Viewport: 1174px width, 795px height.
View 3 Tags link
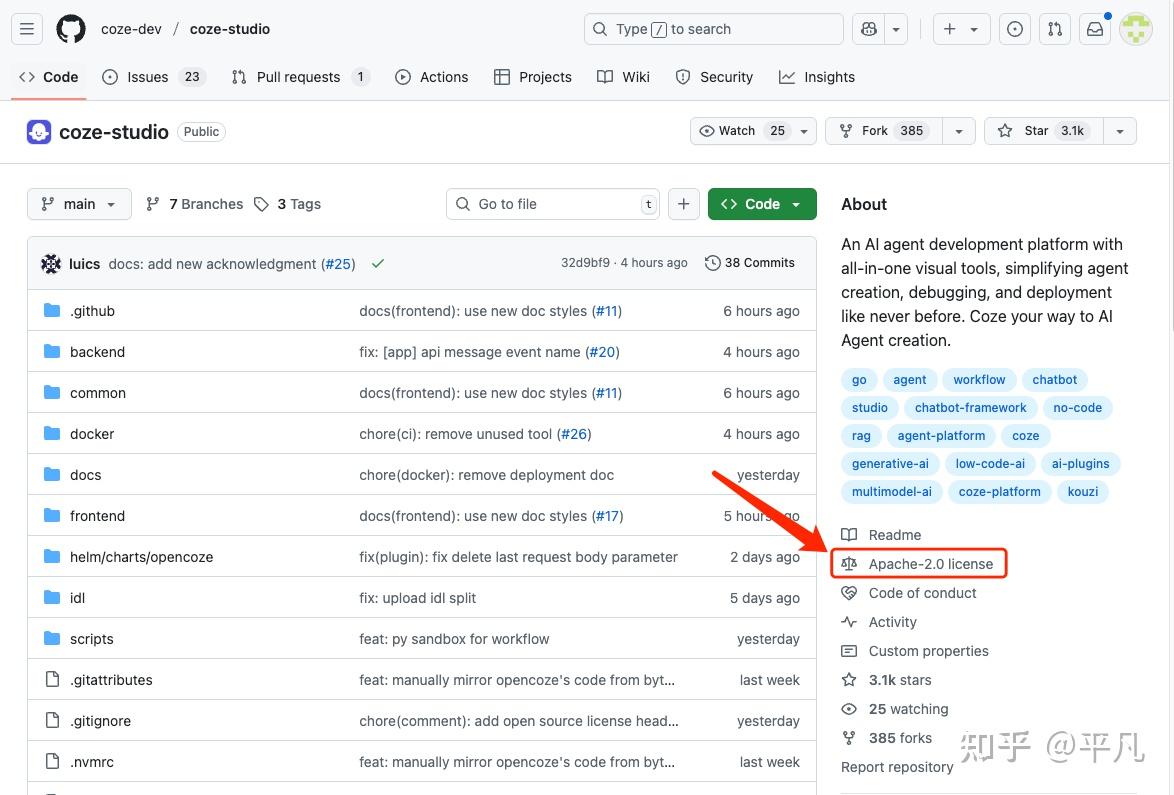(x=288, y=204)
